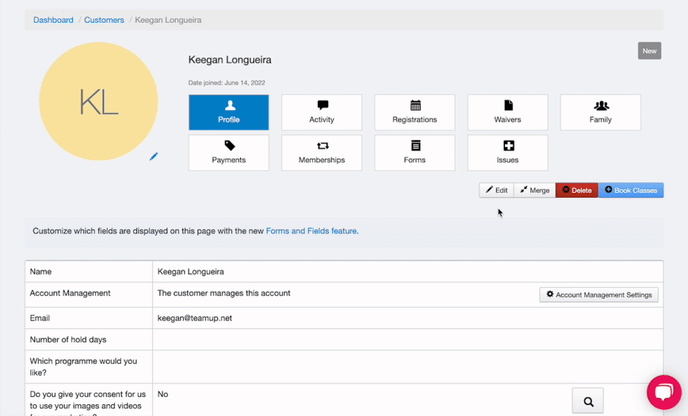Select the Issues tab

pyautogui.click(x=508, y=153)
